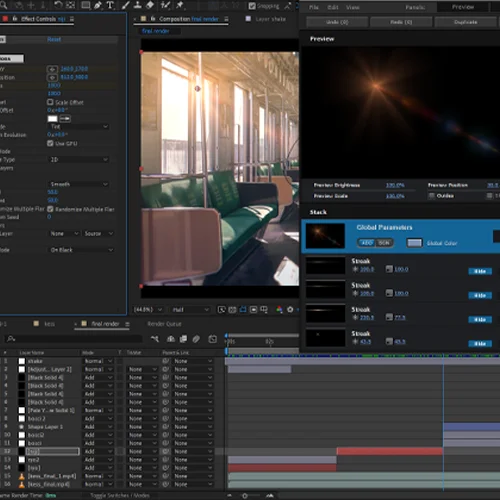Click the Global Color swatch
Viewport: 500px width, 500px height.
pyautogui.click(x=414, y=243)
